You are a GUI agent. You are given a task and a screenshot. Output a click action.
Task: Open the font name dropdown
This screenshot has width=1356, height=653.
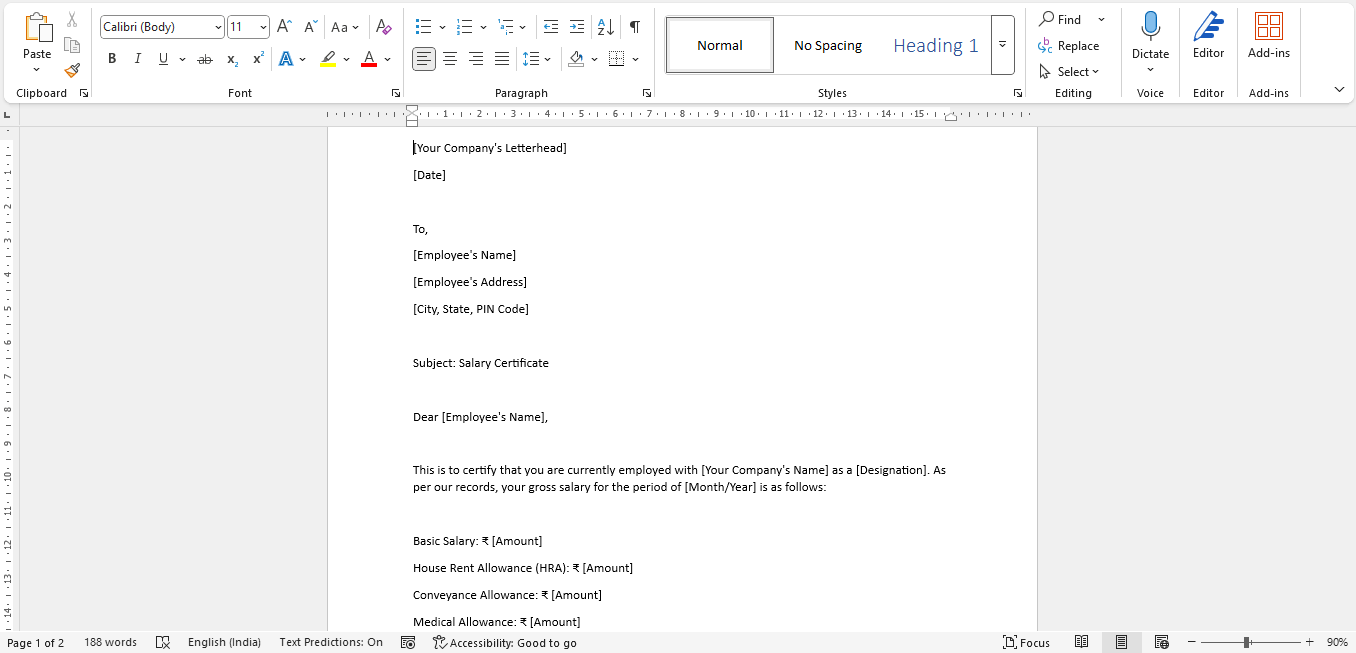click(x=218, y=27)
